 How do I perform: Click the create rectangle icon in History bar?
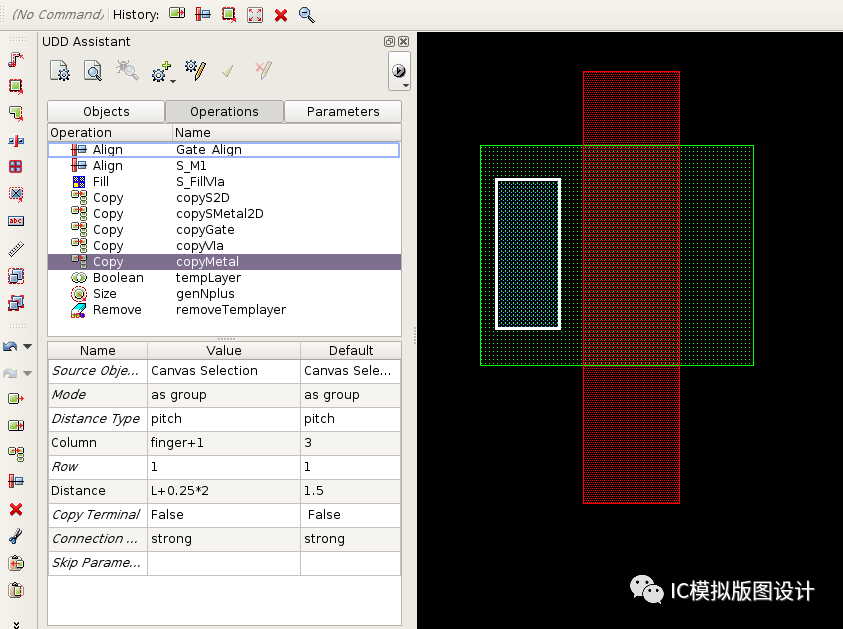coord(228,14)
